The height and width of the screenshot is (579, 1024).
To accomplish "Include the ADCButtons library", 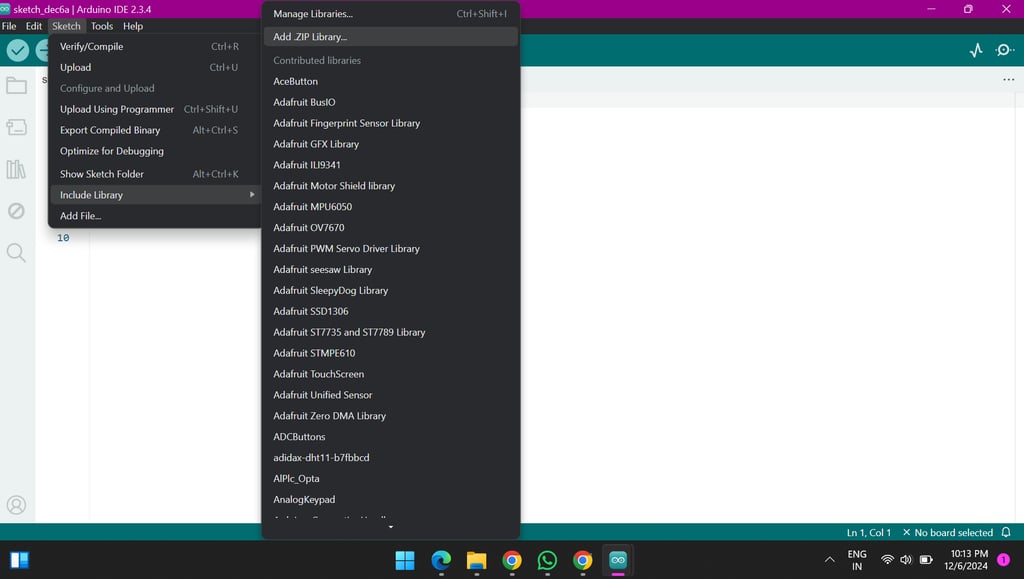I will pyautogui.click(x=391, y=436).
